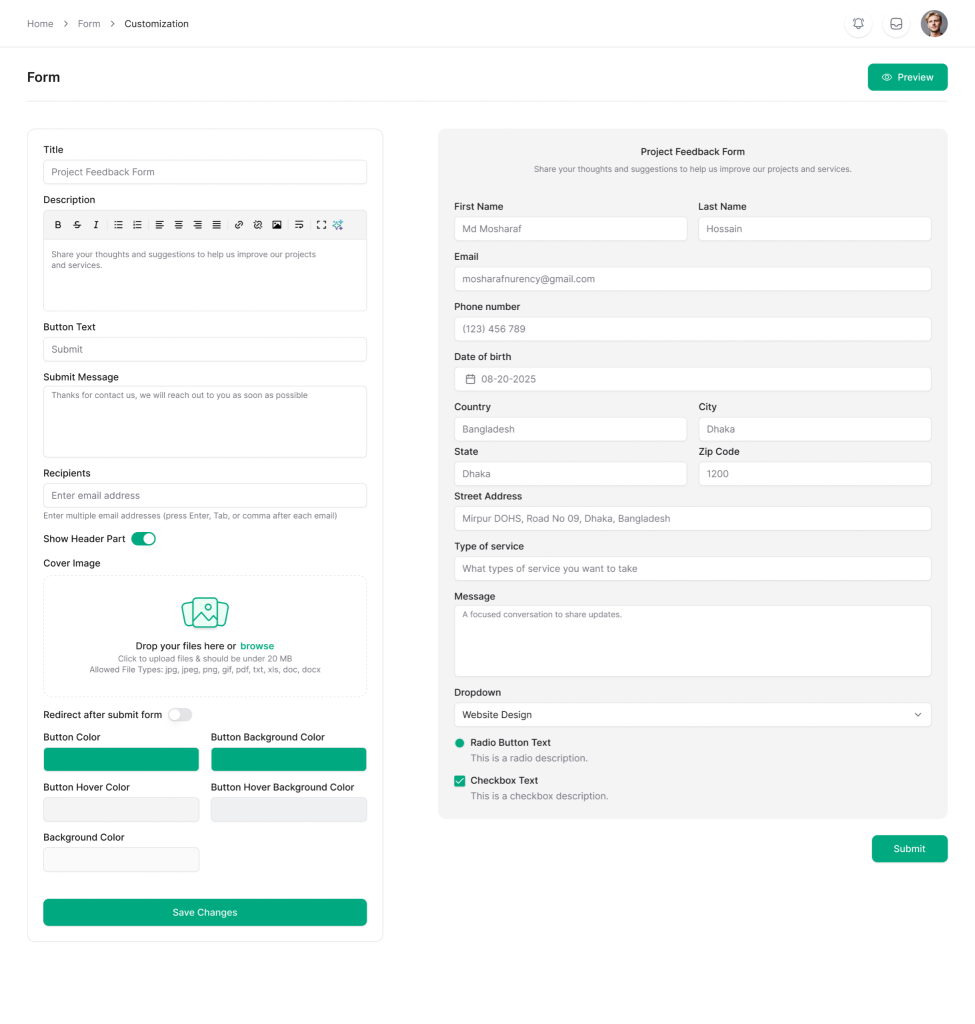Insert a link in description editor
This screenshot has height=1024, width=975.
pos(239,225)
